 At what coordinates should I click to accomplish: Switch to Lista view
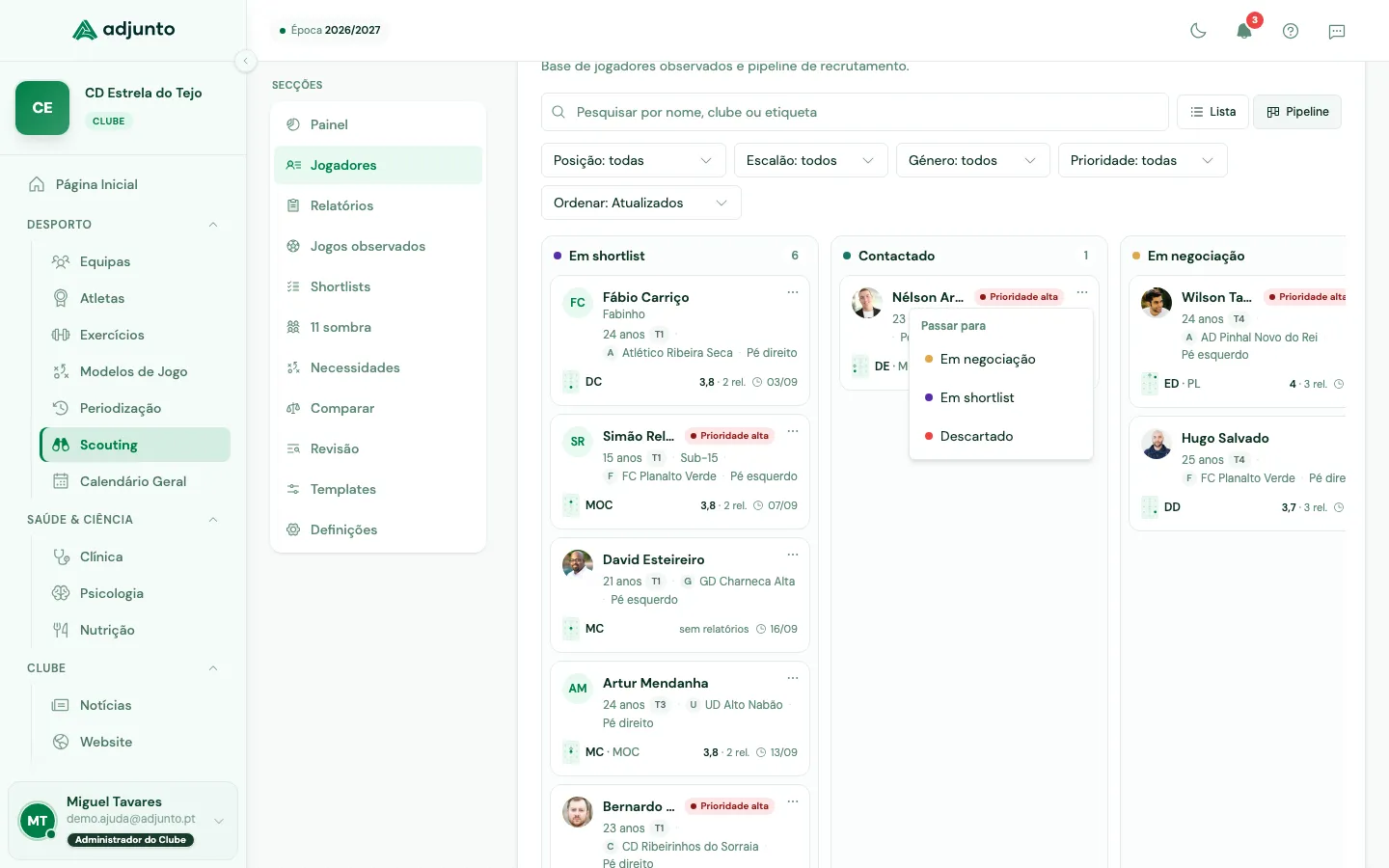(x=1213, y=112)
